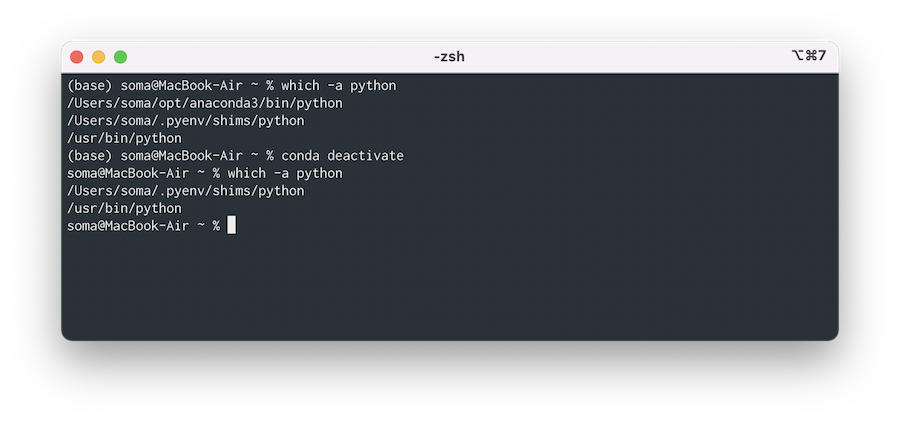Click the terminal cursor block

point(231,225)
